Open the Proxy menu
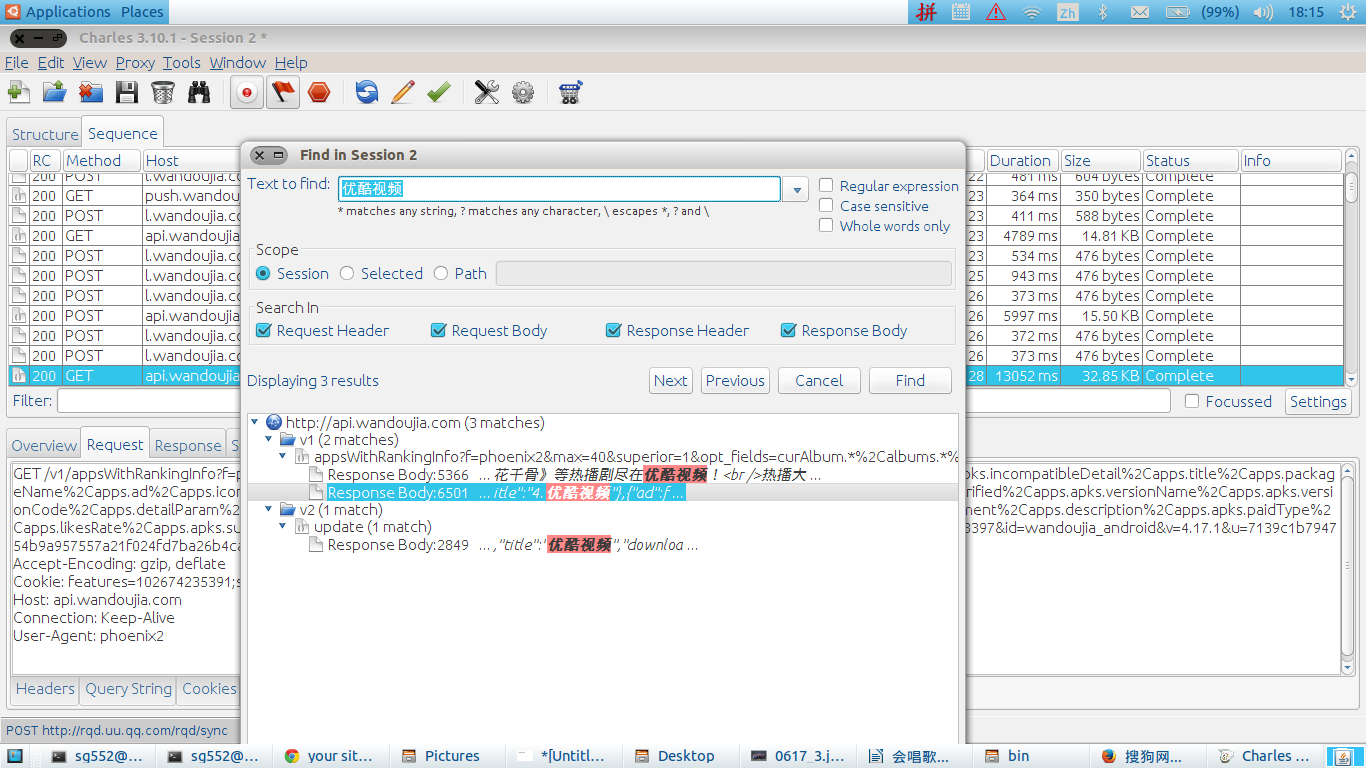This screenshot has height=768, width=1366. (135, 62)
